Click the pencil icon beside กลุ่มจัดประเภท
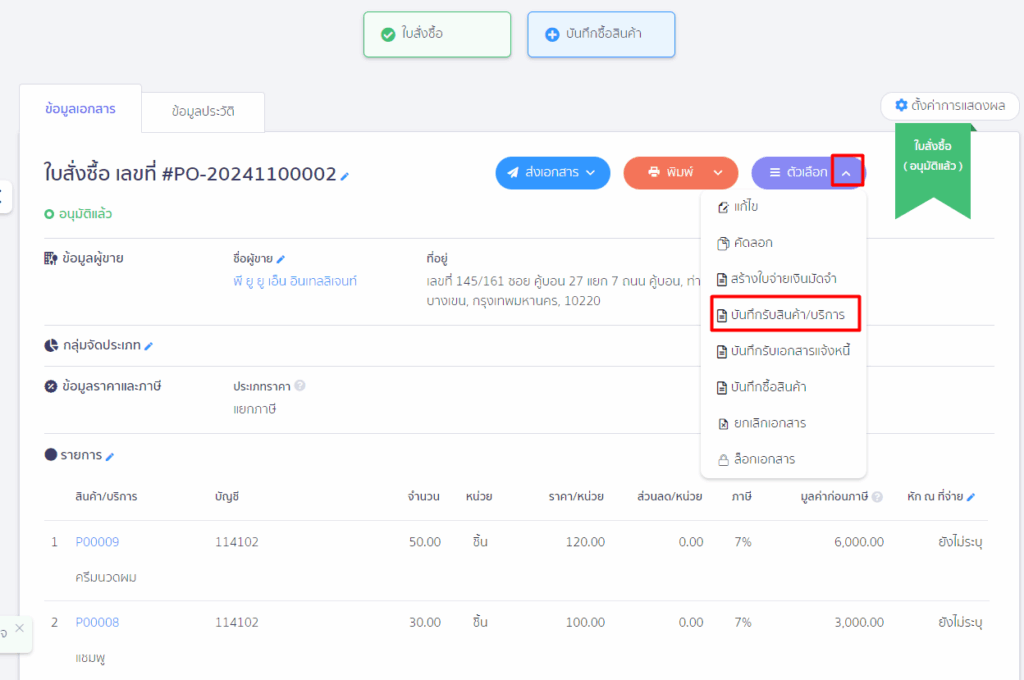1024x680 pixels. [149, 346]
